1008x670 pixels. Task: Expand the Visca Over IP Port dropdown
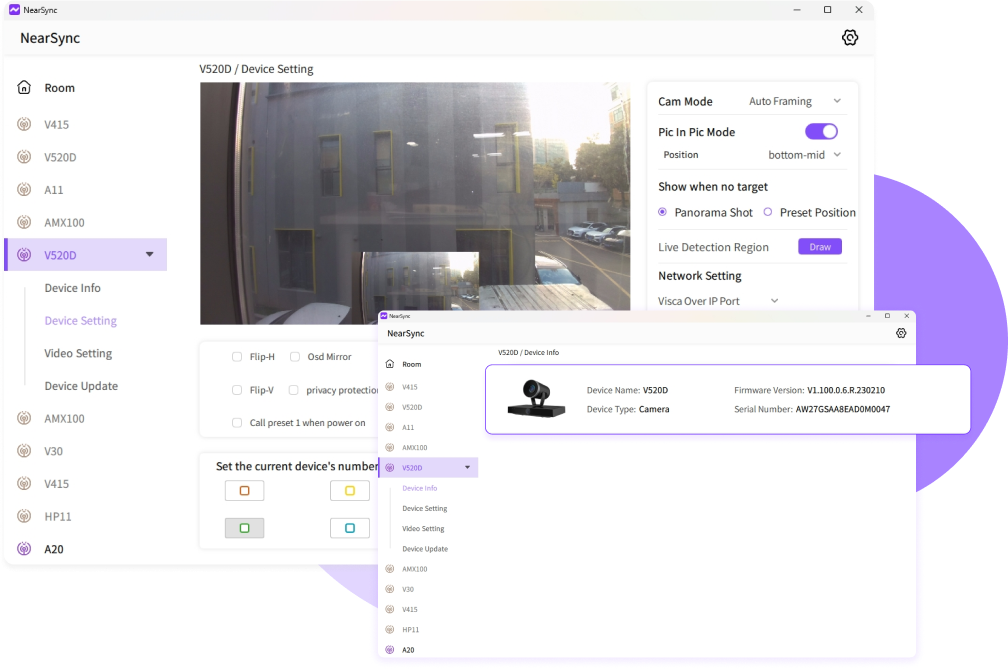point(775,300)
